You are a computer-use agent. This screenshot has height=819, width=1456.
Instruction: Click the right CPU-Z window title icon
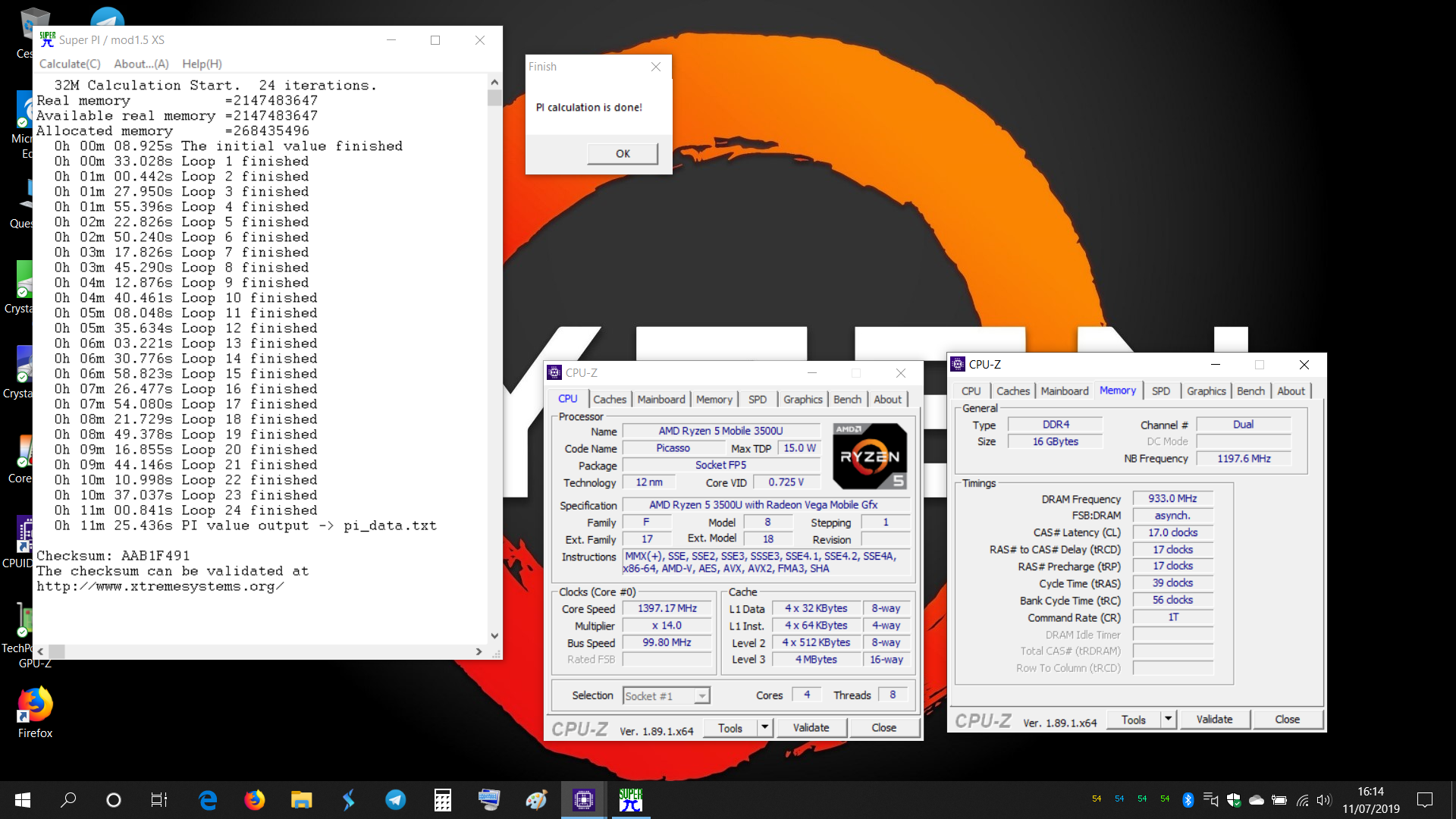pos(958,364)
